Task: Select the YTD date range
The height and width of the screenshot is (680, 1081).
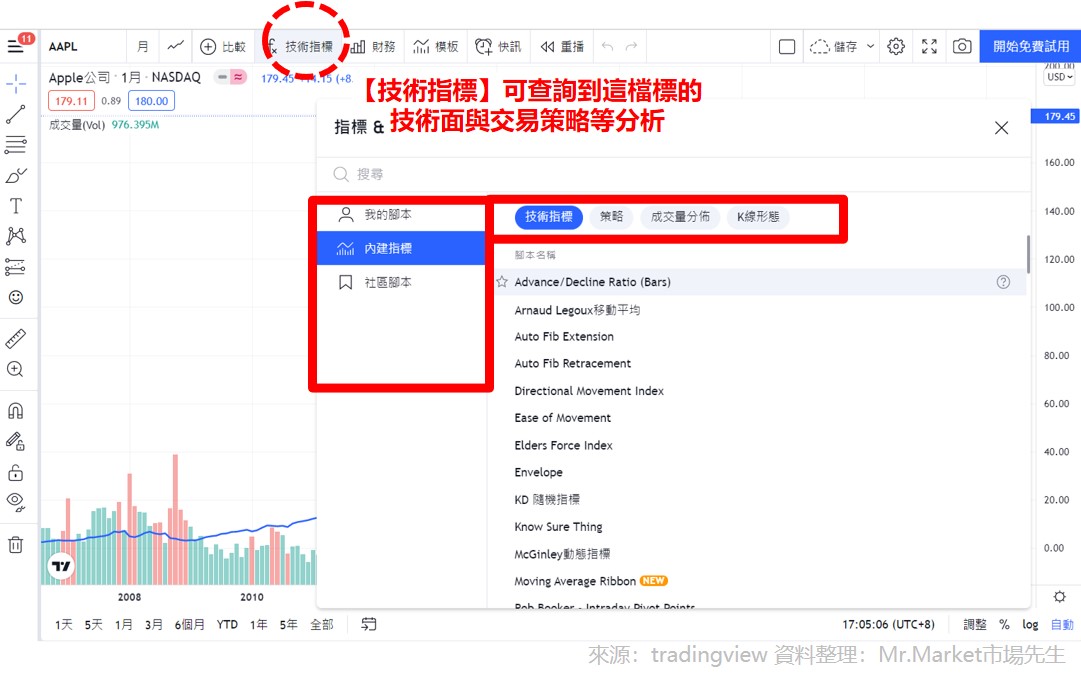Action: [227, 624]
